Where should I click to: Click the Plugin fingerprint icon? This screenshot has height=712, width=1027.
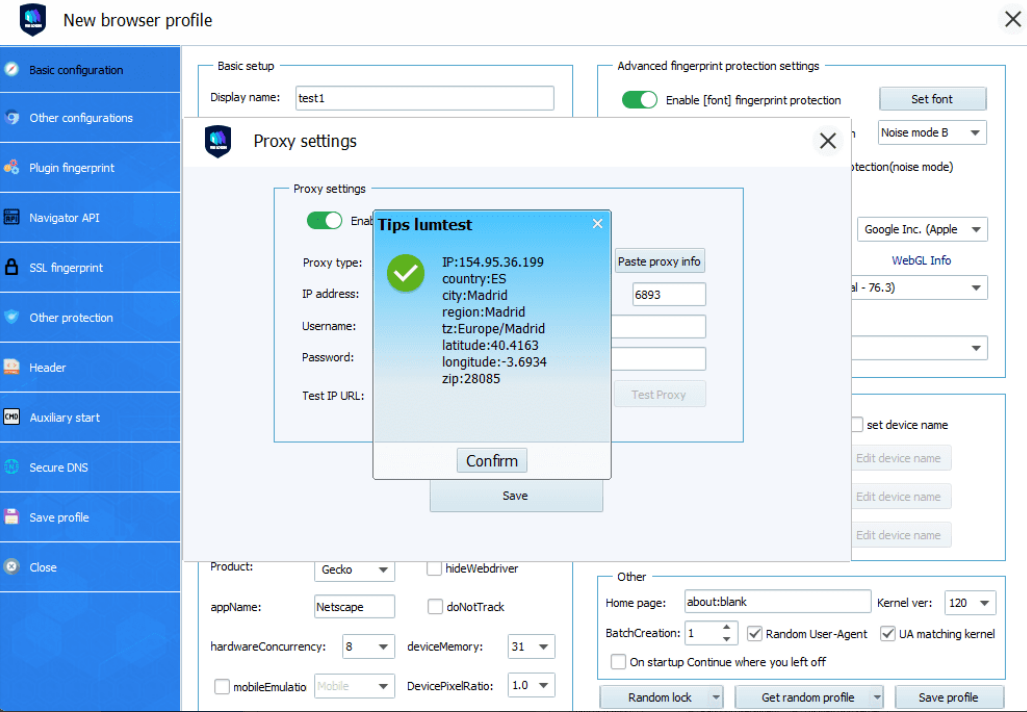pyautogui.click(x=12, y=167)
